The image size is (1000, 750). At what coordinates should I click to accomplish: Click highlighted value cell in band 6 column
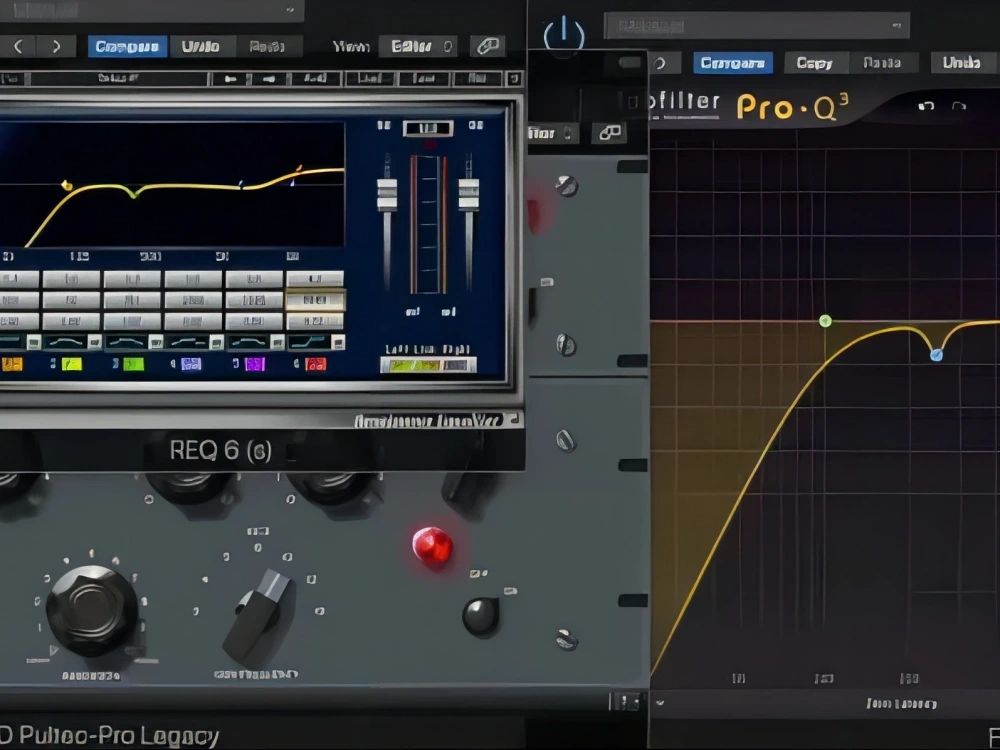coord(315,300)
